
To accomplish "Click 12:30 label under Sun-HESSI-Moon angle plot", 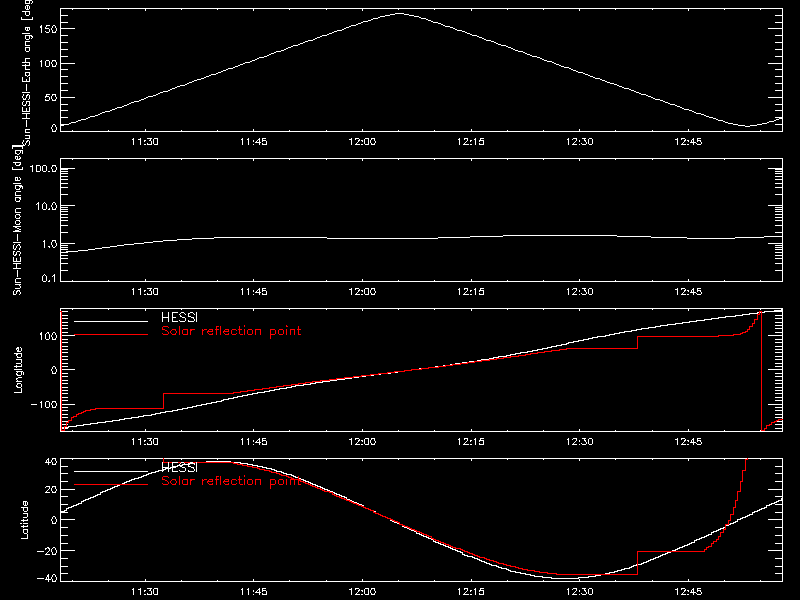I will [x=580, y=292].
